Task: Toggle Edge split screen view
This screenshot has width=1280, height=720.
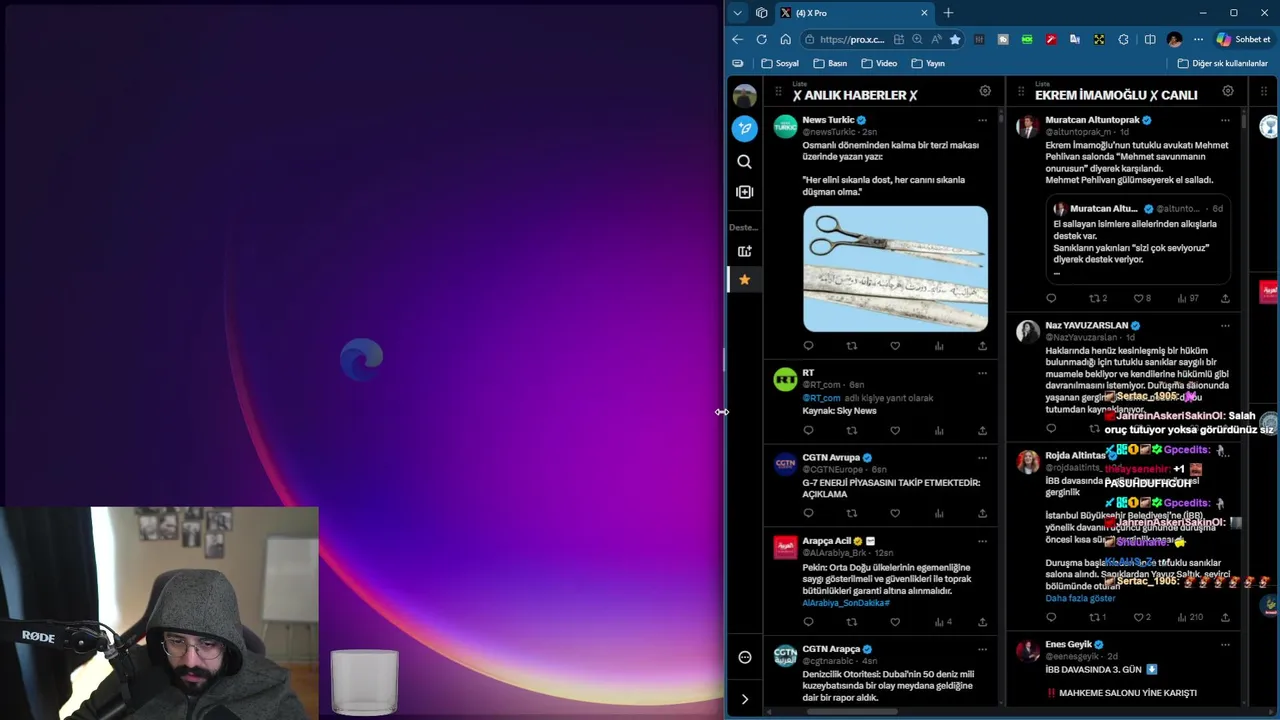Action: coord(1150,39)
